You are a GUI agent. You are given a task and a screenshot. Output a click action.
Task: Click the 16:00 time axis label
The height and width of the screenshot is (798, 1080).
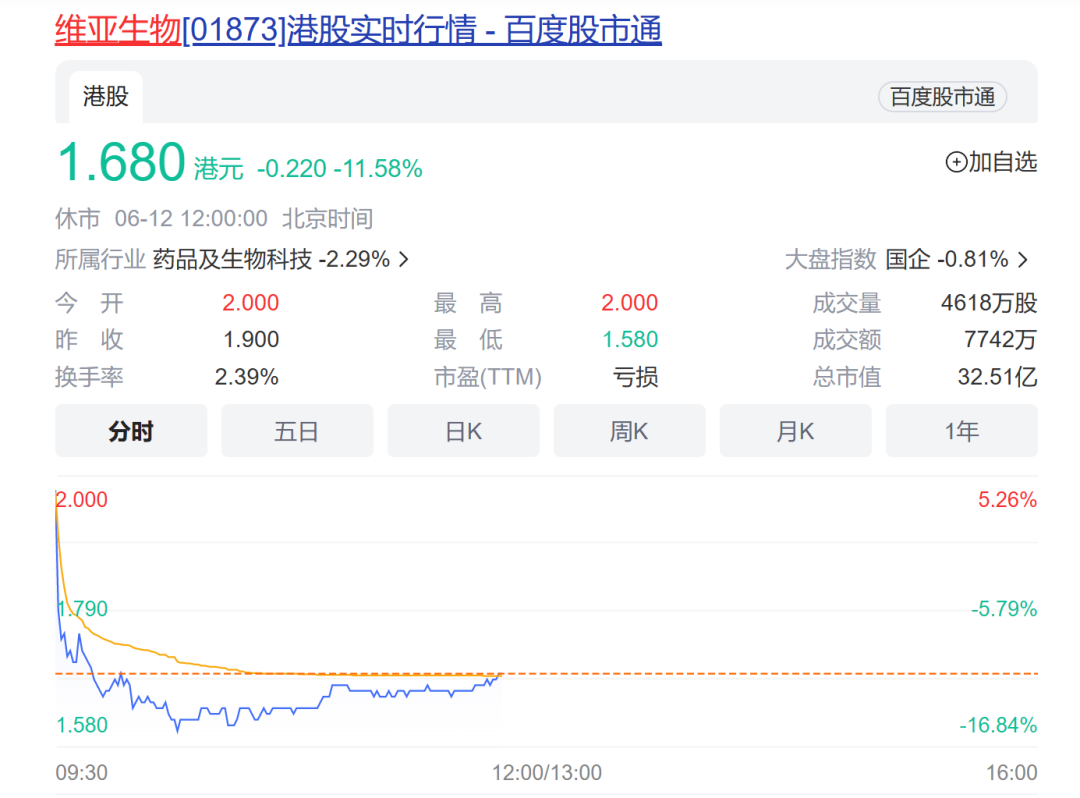(x=1012, y=773)
